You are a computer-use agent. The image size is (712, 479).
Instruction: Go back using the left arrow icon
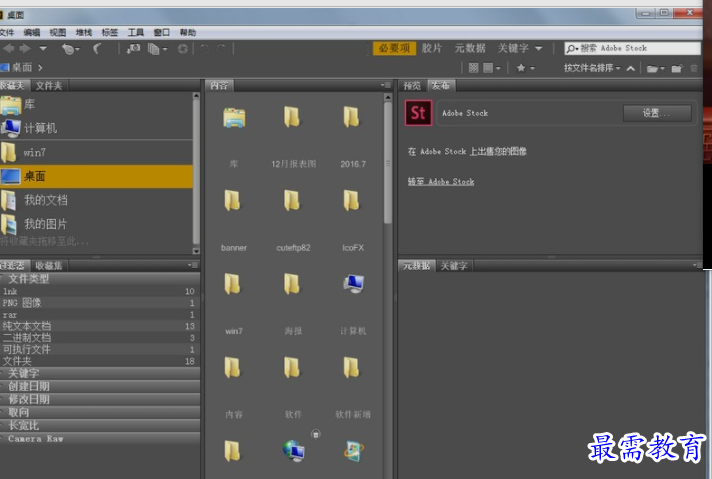[8, 48]
